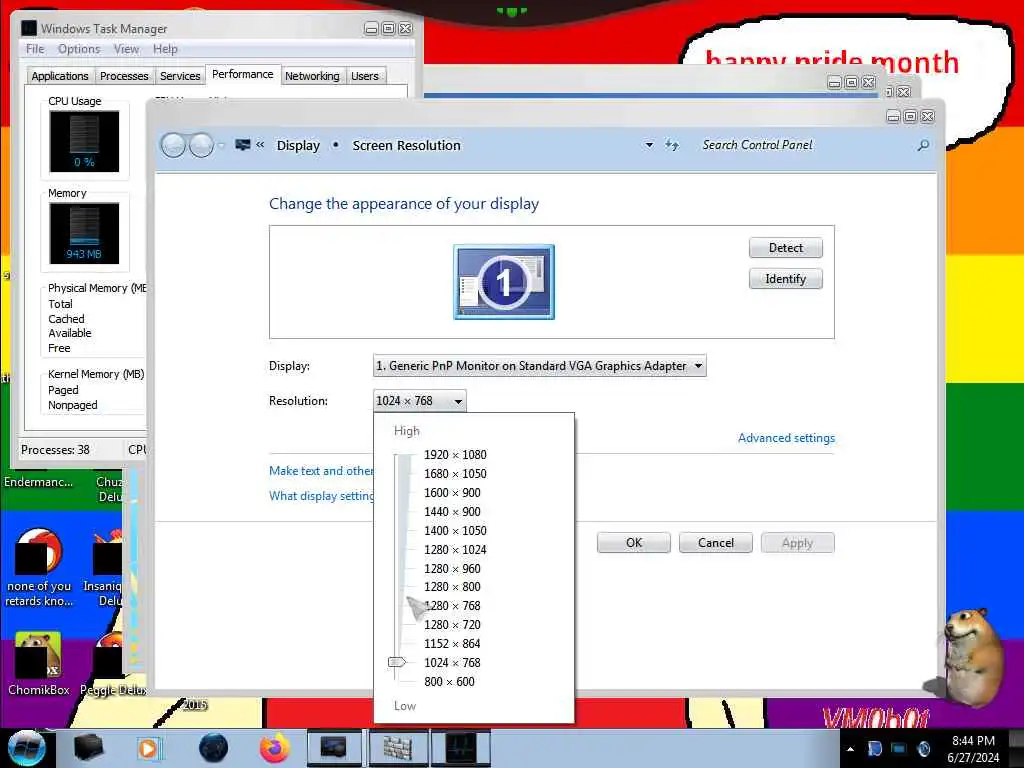Image resolution: width=1024 pixels, height=768 pixels.
Task: Open Task Manager View menu
Action: tap(126, 49)
